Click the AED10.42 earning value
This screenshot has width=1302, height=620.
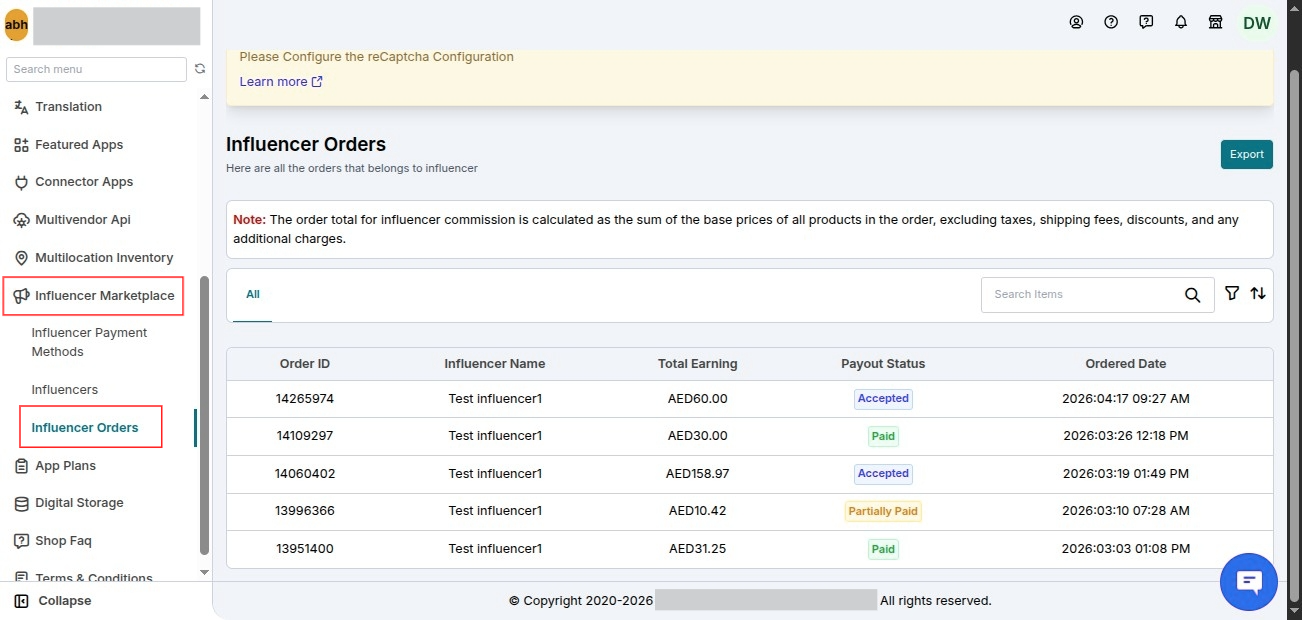tap(698, 511)
